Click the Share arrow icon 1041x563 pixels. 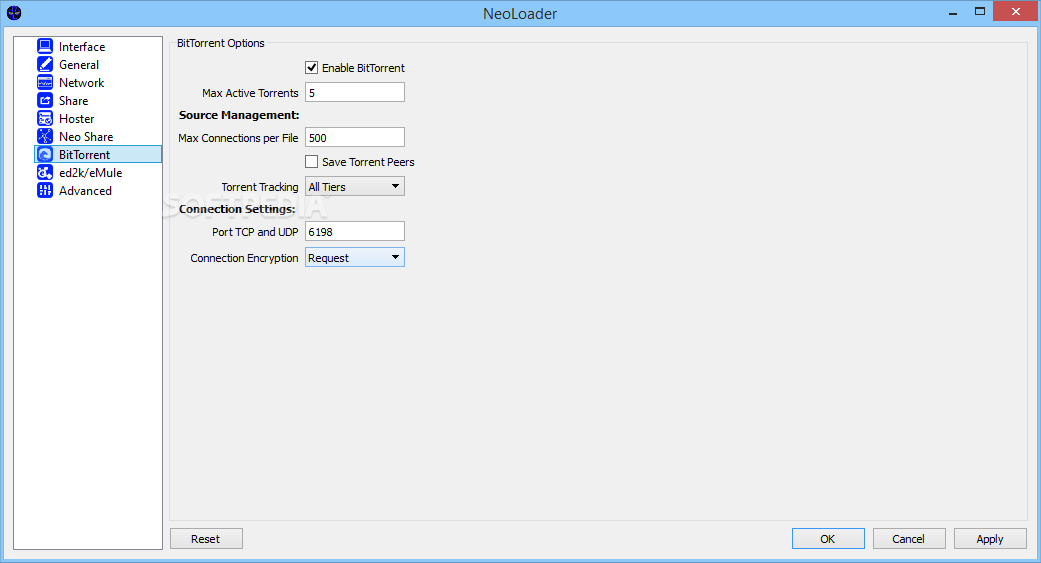tap(44, 100)
